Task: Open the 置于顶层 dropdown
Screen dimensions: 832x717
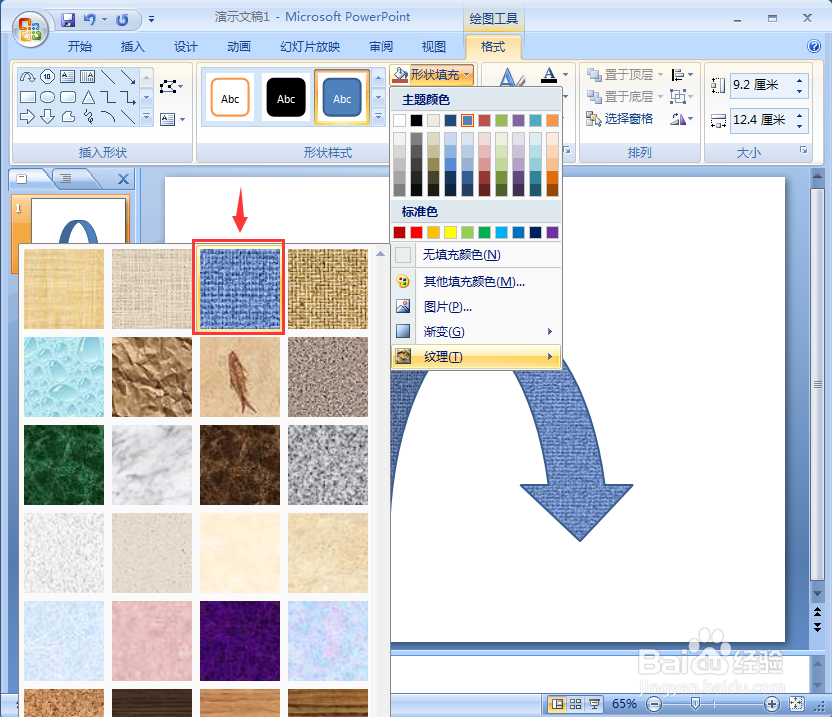Action: tap(624, 75)
